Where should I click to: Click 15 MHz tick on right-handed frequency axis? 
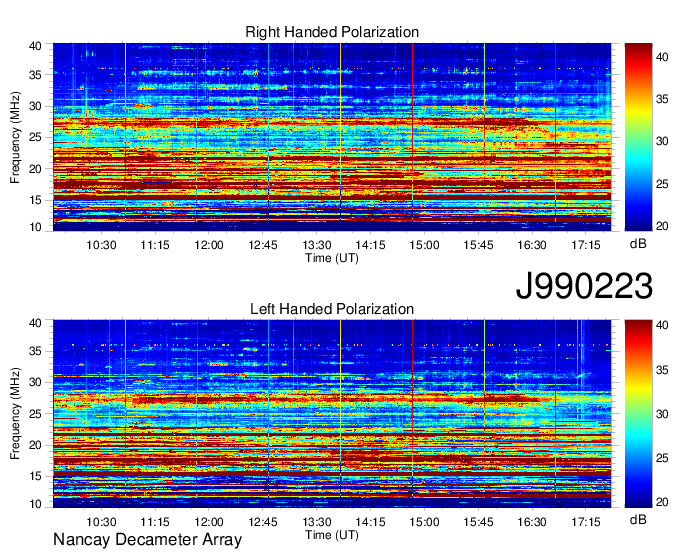click(35, 200)
